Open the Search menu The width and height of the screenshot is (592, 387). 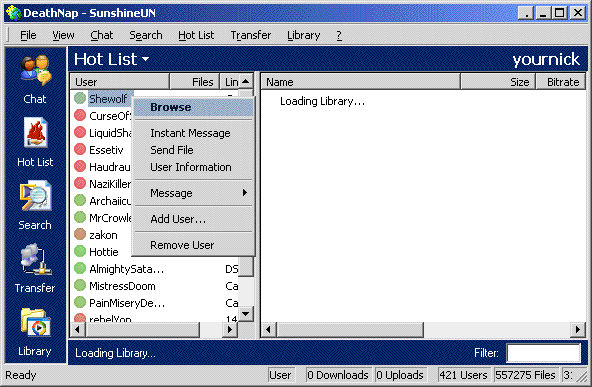tap(146, 35)
